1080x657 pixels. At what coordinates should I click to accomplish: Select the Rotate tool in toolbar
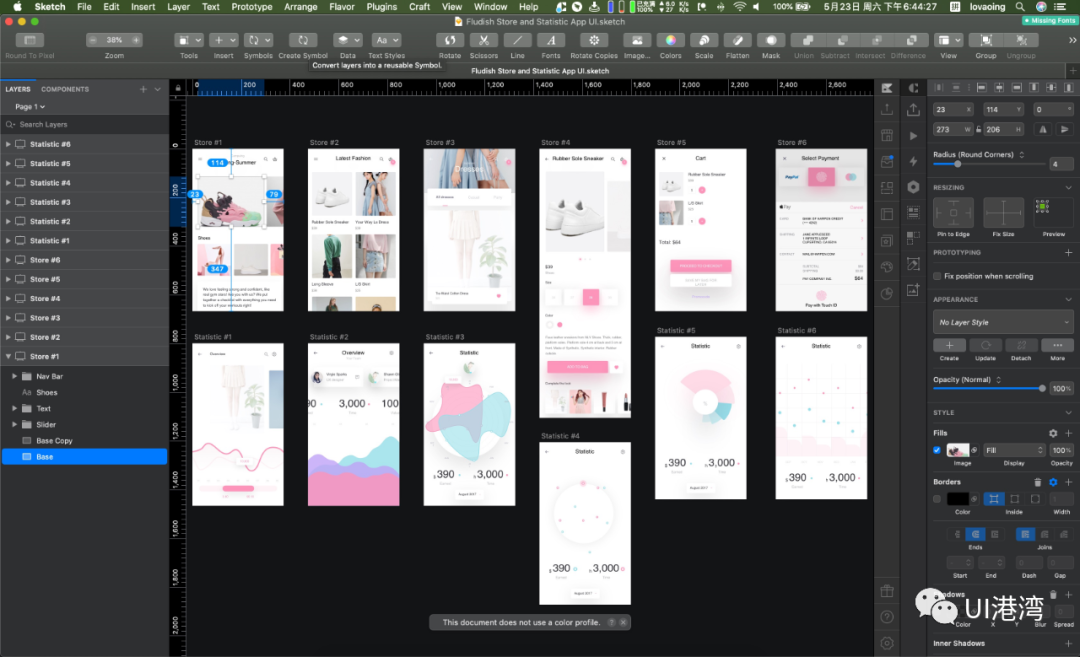click(450, 40)
